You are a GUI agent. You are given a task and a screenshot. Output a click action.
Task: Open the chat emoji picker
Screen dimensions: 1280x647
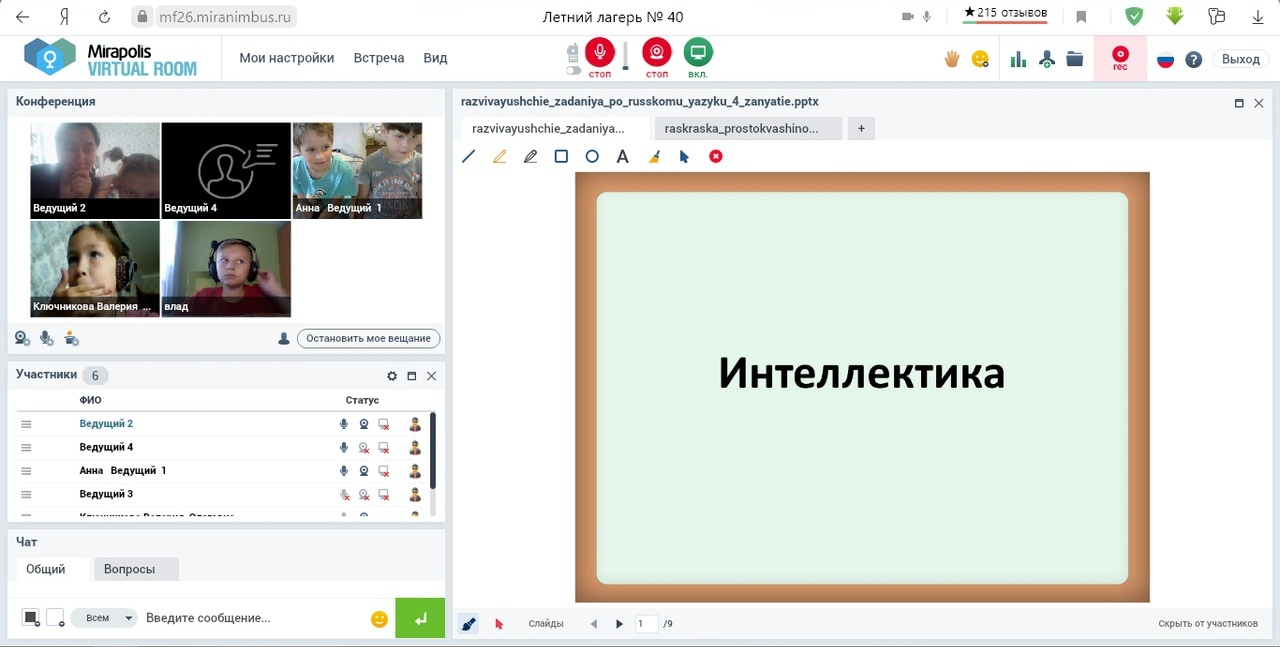[379, 619]
